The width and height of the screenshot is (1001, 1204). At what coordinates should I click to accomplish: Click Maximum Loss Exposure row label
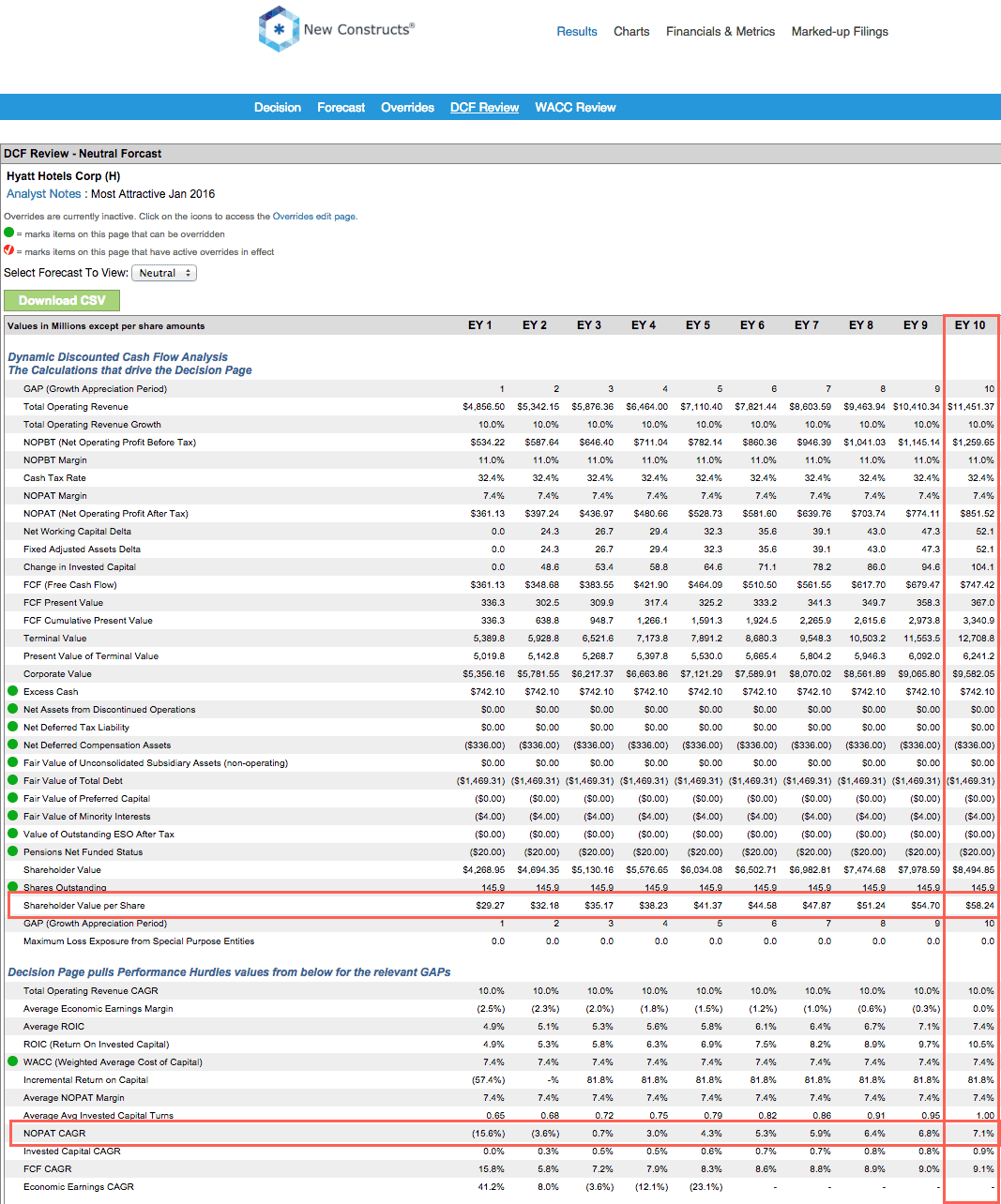tap(139, 941)
